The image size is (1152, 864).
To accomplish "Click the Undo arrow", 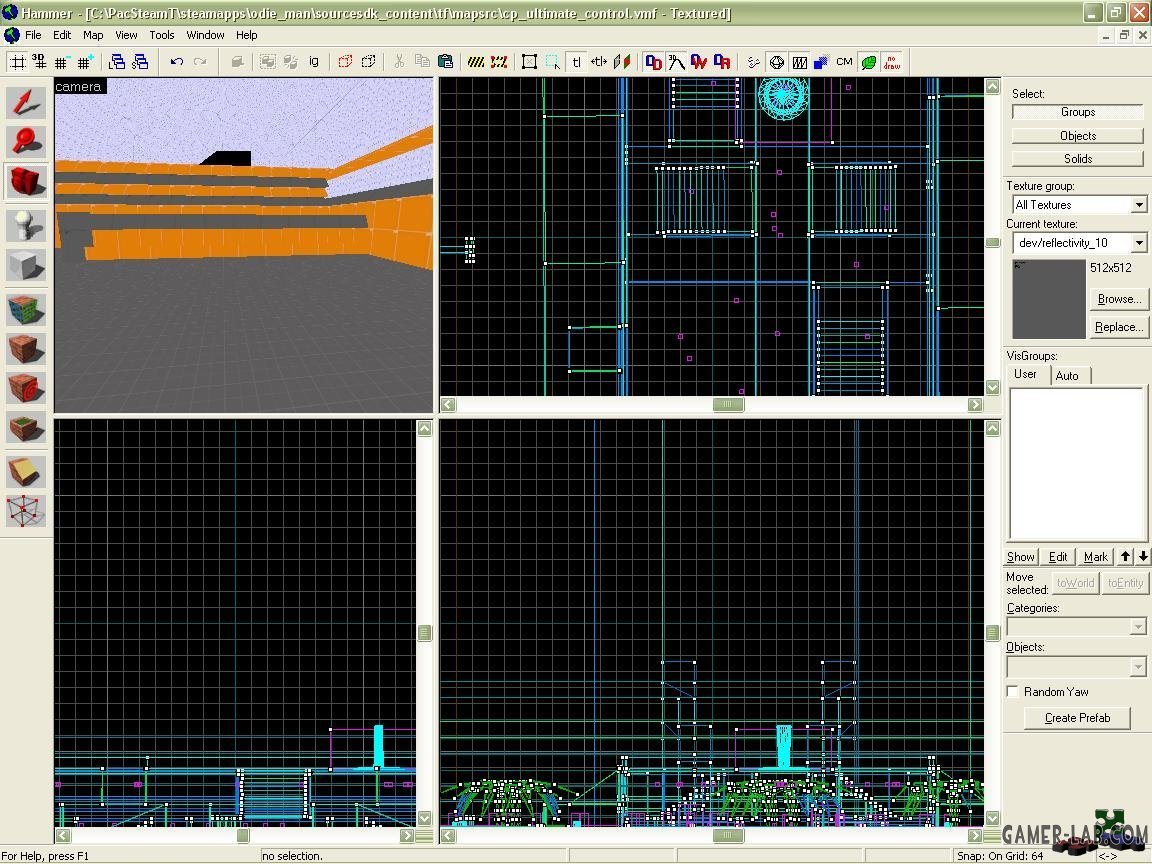I will click(x=176, y=62).
